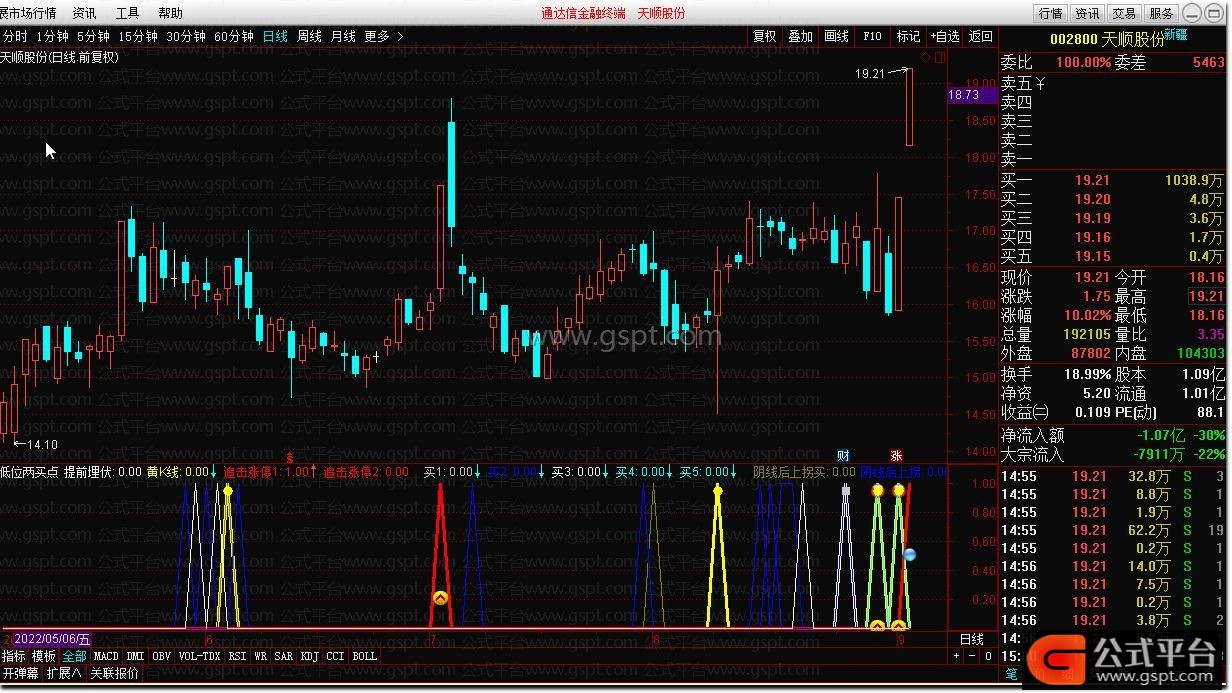Click the stock name 002800 天顺股份
Viewport: 1232px width, 693px height.
(x=1107, y=39)
